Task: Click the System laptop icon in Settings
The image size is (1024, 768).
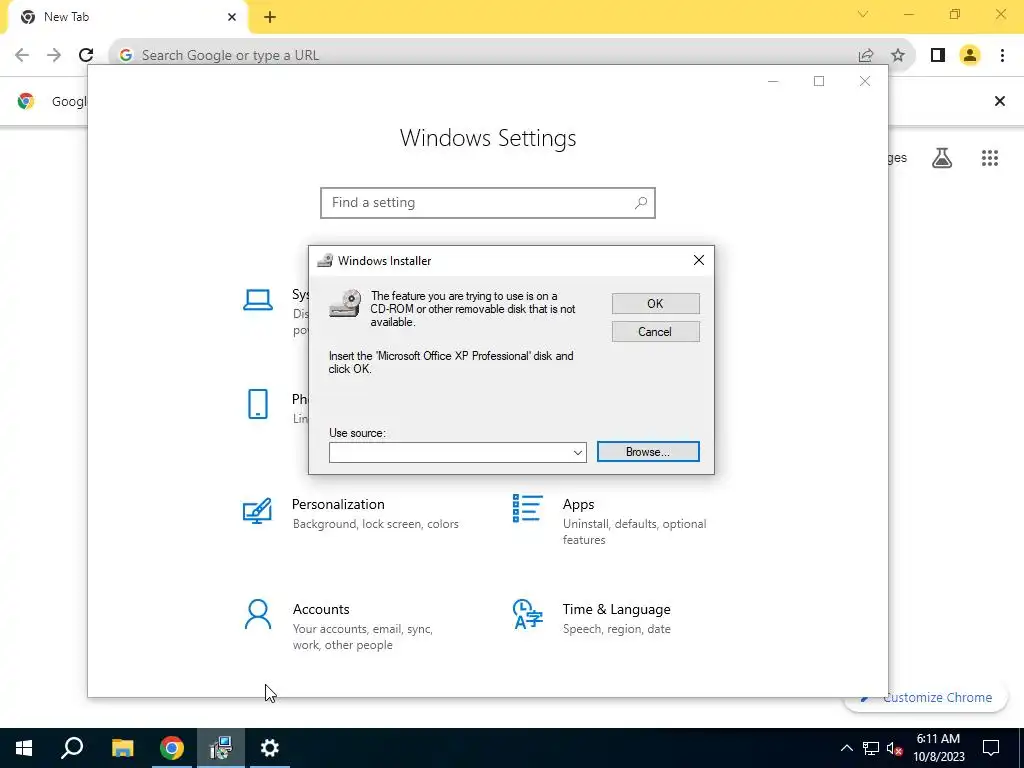Action: tap(258, 300)
